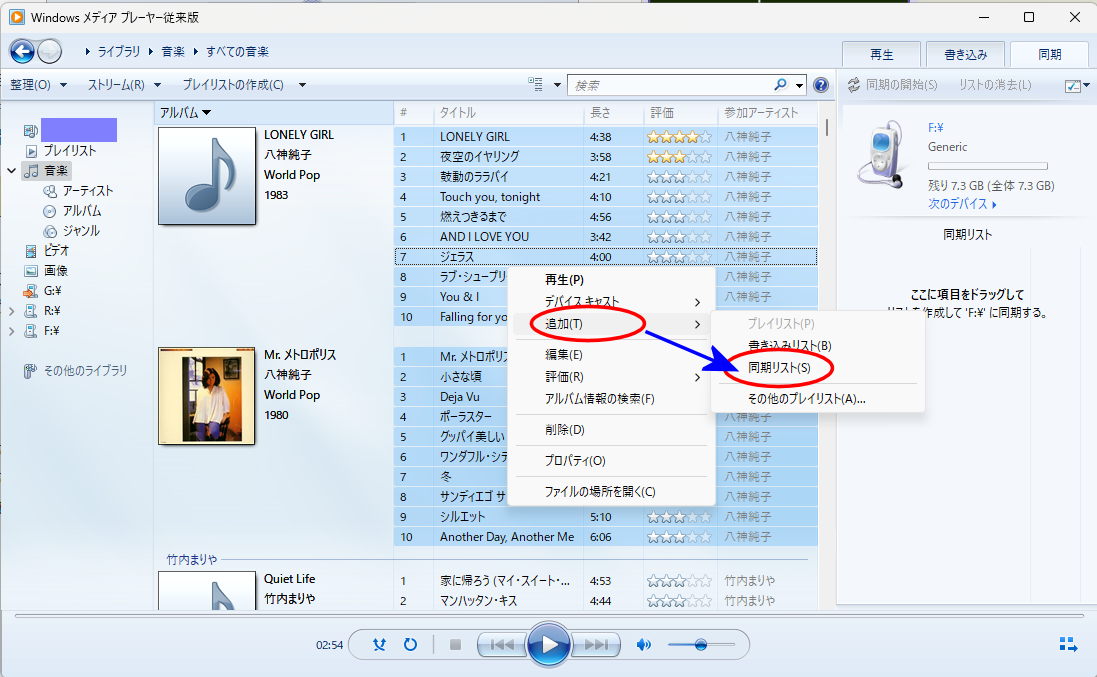Open the 整理(O) dropdown menu
The height and width of the screenshot is (677, 1097).
(38, 85)
